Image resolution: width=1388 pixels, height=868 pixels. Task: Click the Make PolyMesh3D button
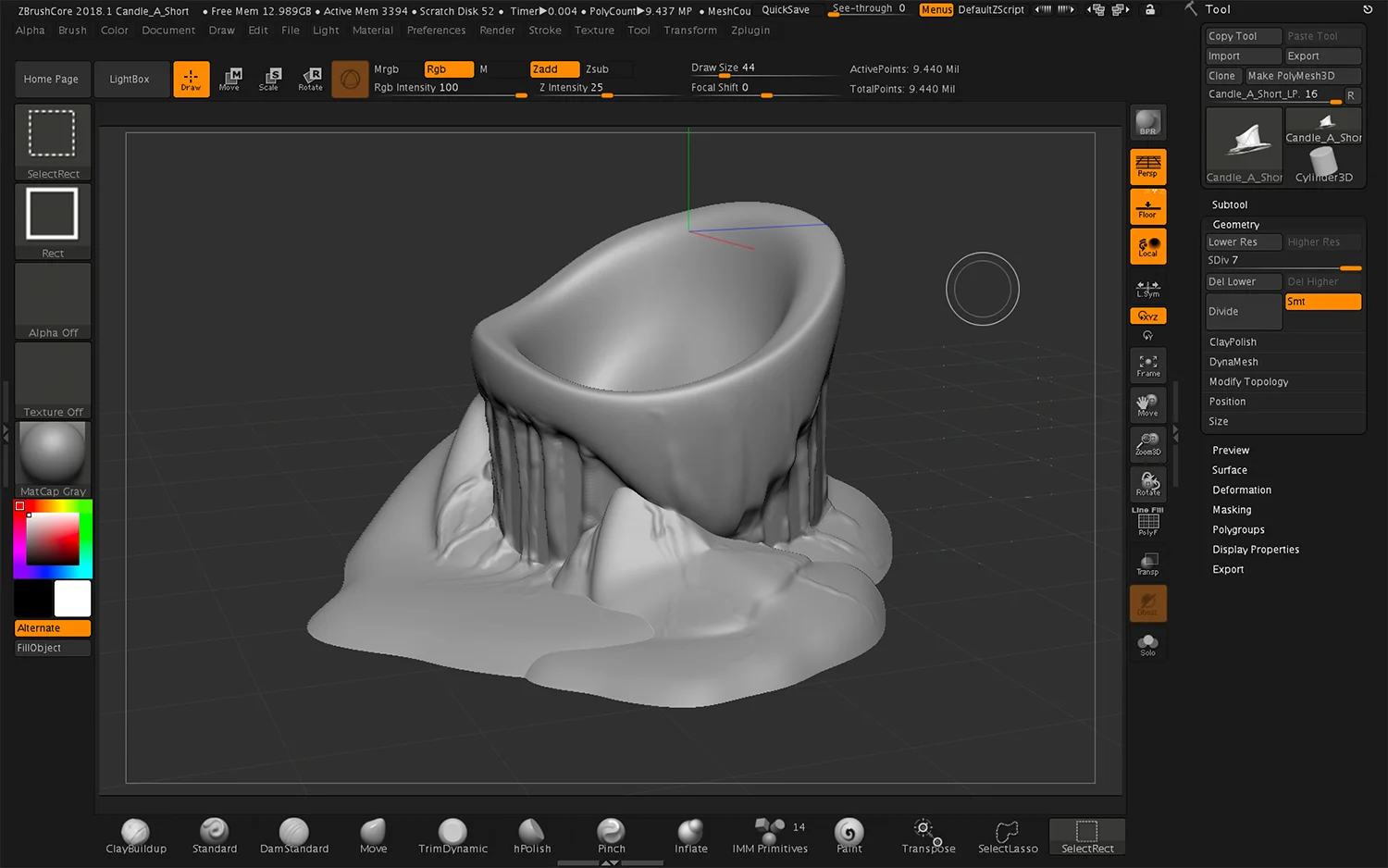tap(1303, 76)
